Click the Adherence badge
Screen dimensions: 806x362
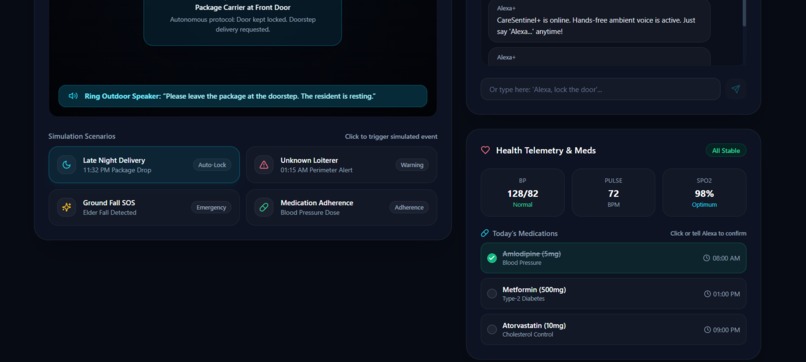tap(409, 207)
